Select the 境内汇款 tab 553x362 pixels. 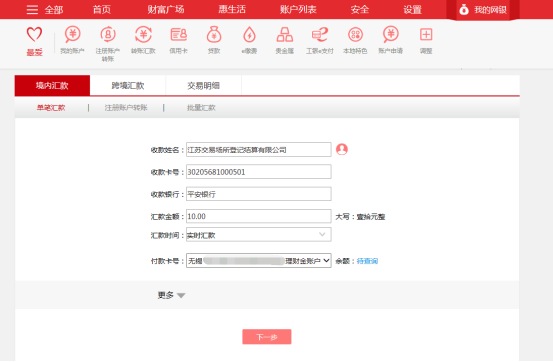[x=52, y=85]
